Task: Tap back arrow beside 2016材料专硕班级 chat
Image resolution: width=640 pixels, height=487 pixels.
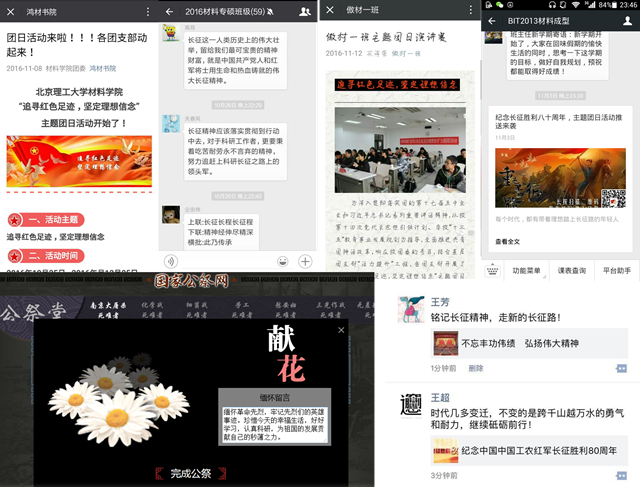Action: click(x=170, y=11)
